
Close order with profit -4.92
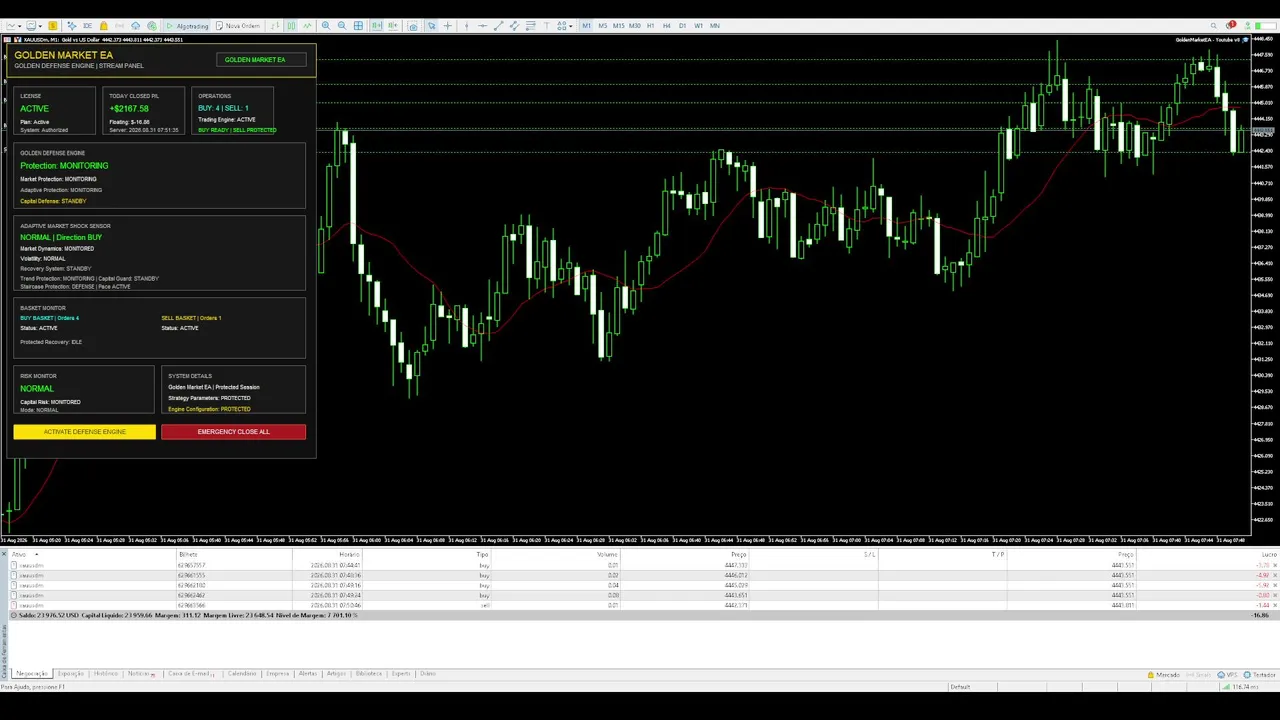coord(1275,575)
